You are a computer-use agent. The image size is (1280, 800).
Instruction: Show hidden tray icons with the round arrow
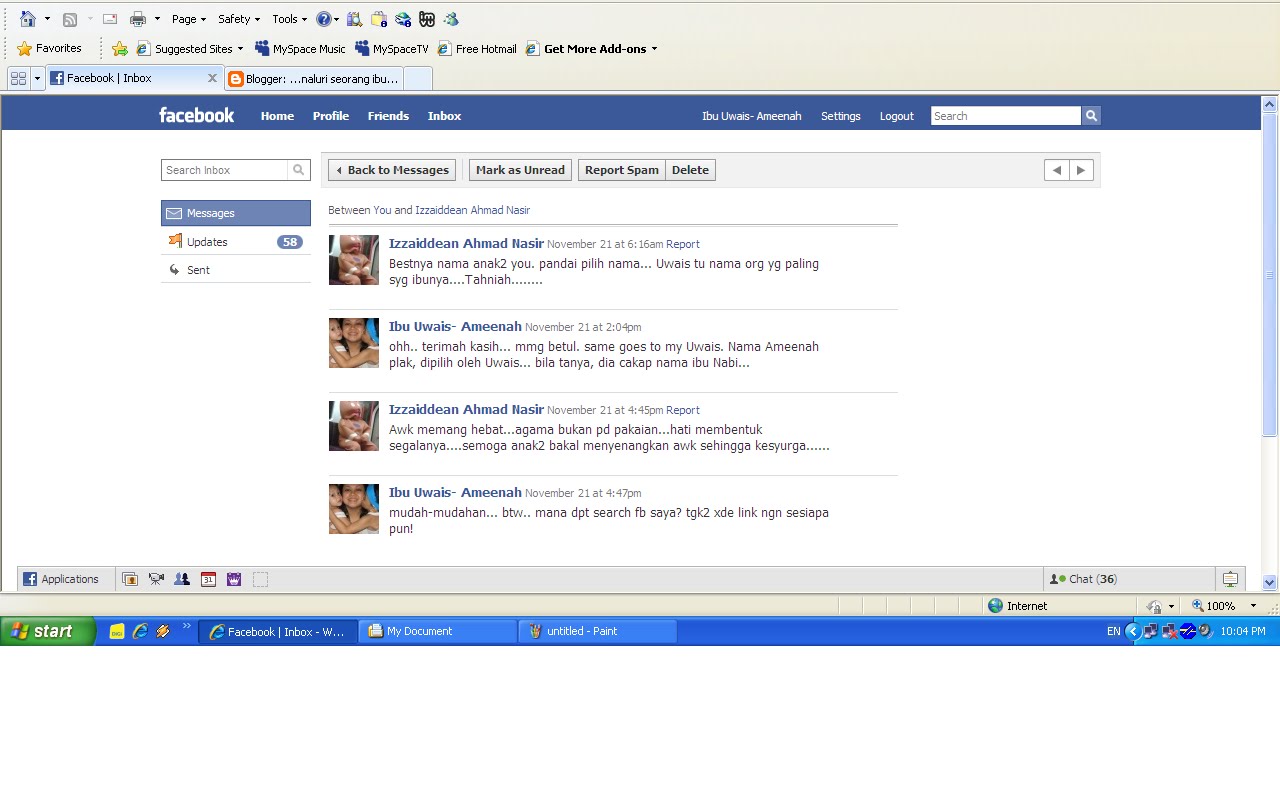1132,631
